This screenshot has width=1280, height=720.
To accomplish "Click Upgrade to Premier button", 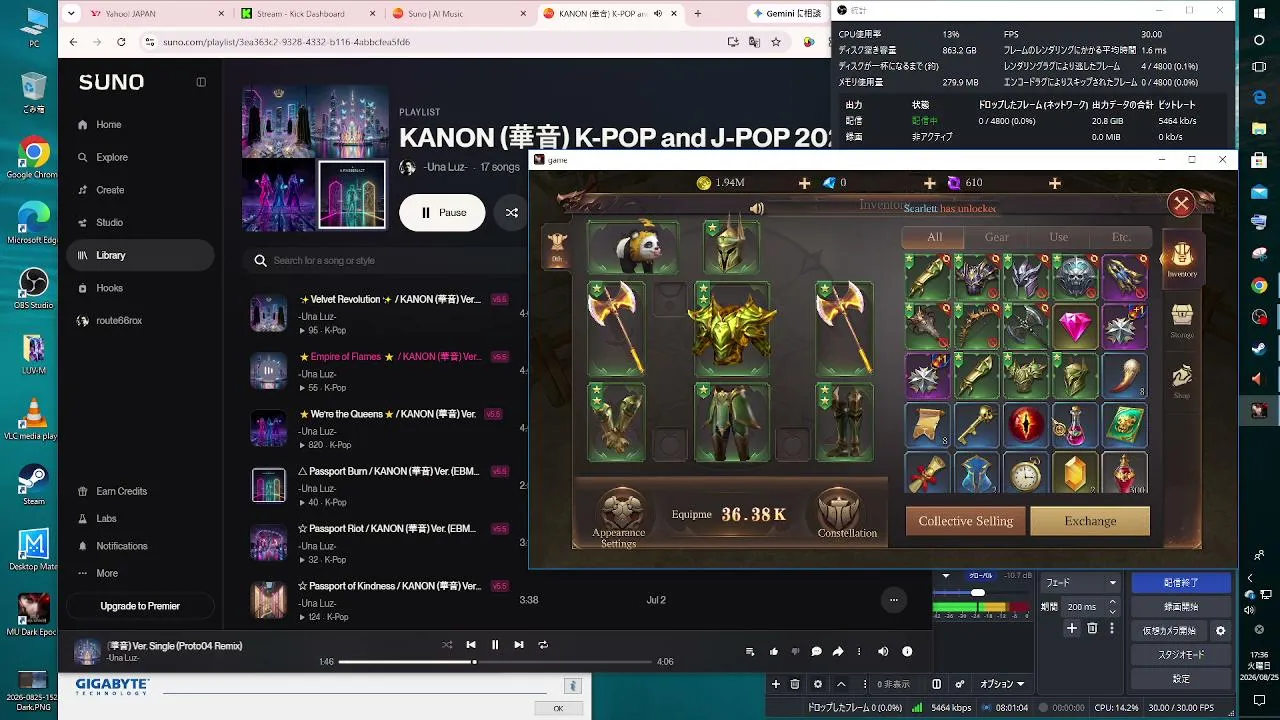I will [x=140, y=606].
